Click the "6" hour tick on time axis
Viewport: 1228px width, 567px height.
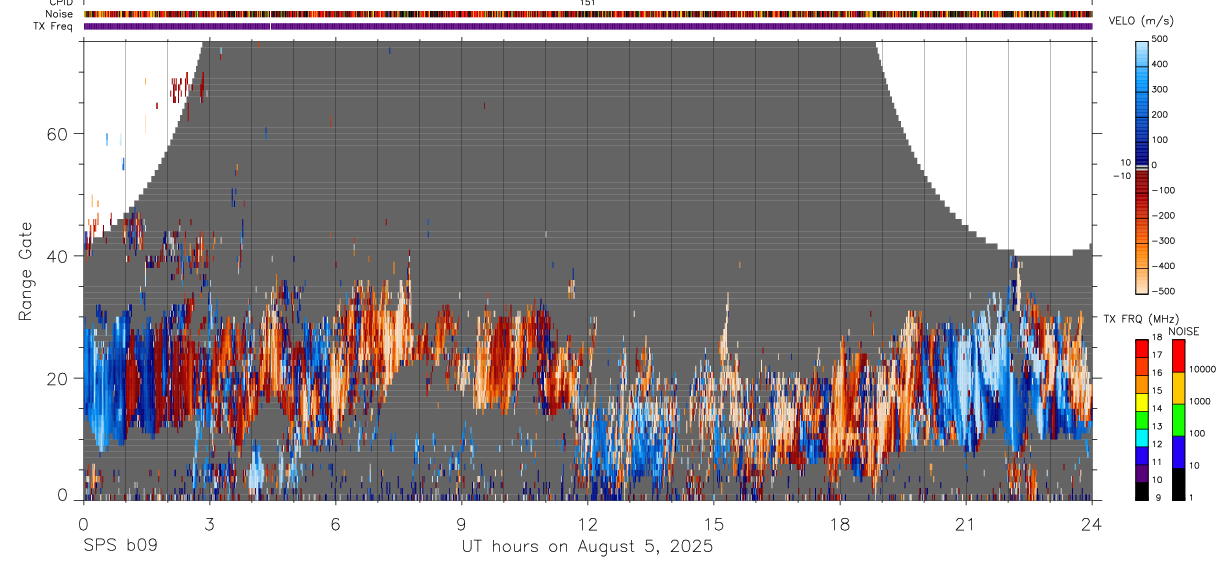(x=336, y=523)
